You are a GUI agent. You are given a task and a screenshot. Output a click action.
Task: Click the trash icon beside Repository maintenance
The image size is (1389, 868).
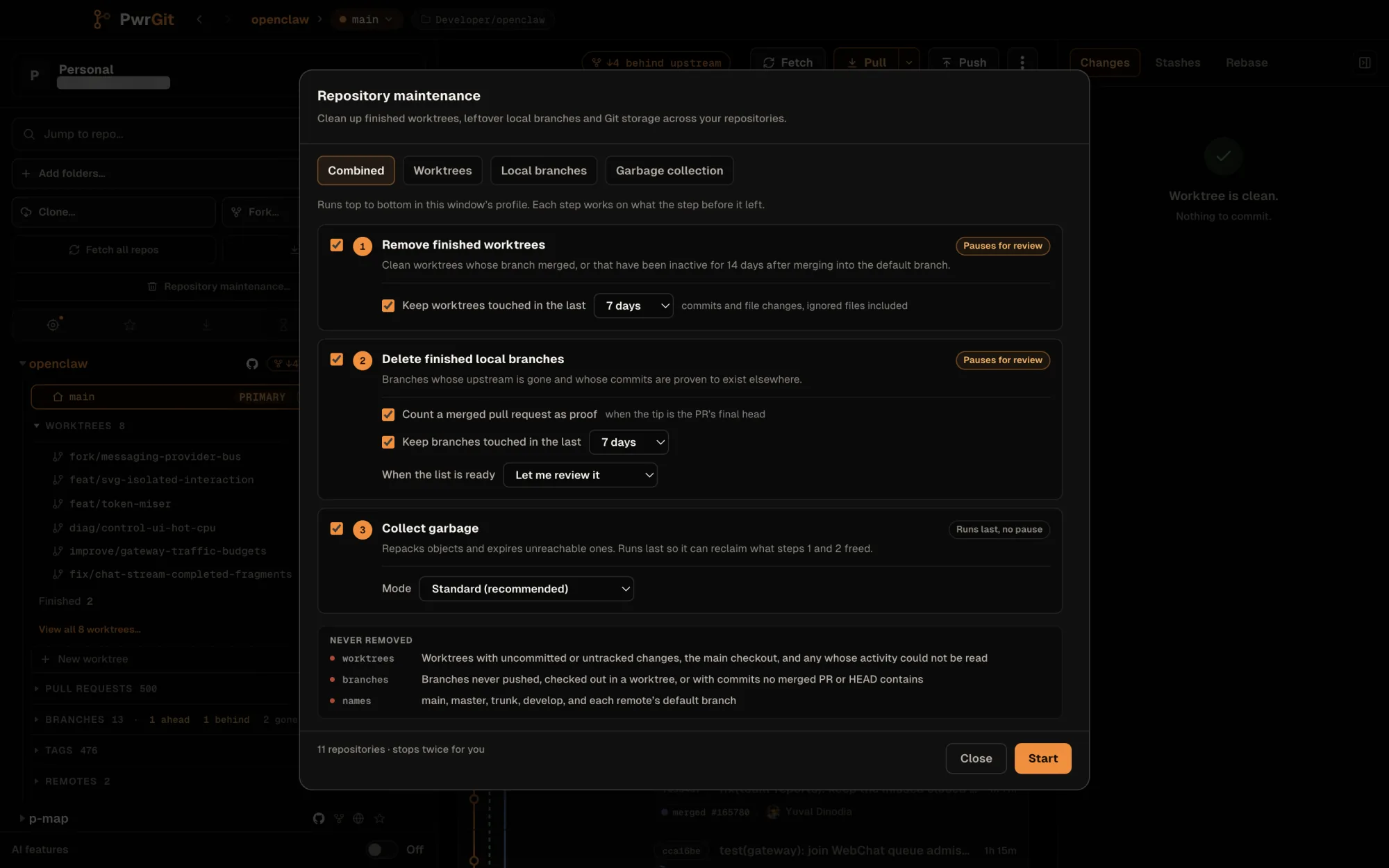[152, 287]
